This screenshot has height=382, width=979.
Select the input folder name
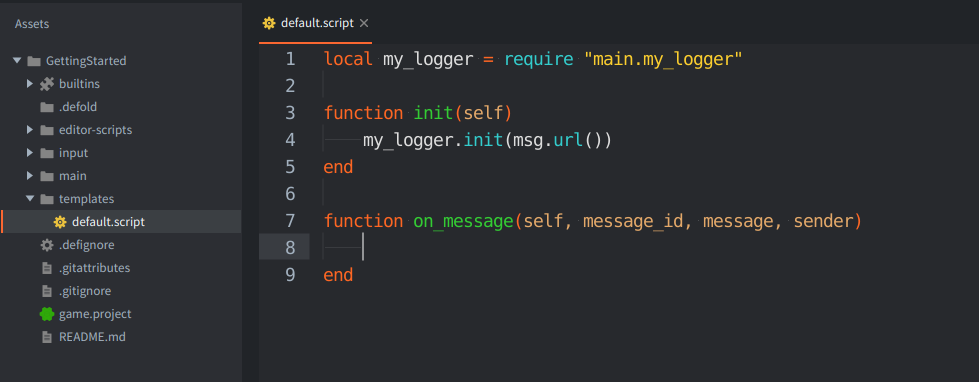74,153
